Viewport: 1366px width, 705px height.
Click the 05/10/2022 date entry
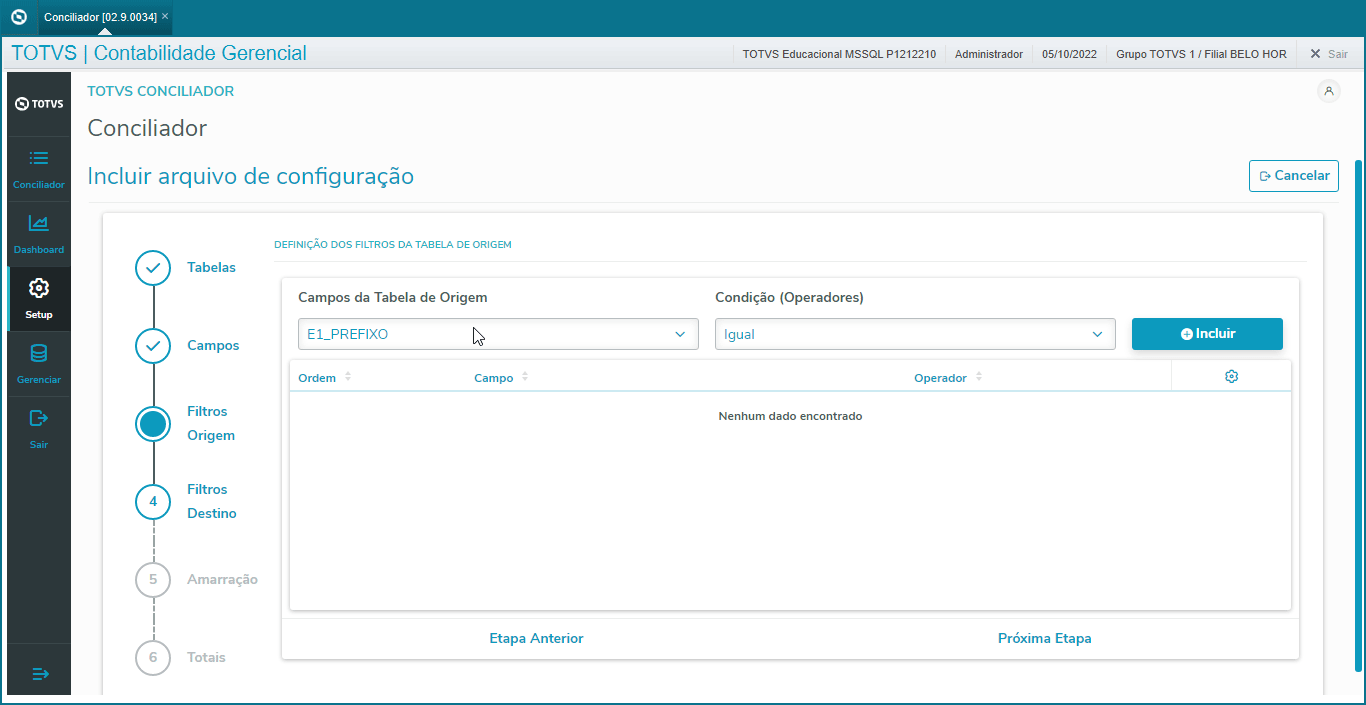pyautogui.click(x=1069, y=54)
